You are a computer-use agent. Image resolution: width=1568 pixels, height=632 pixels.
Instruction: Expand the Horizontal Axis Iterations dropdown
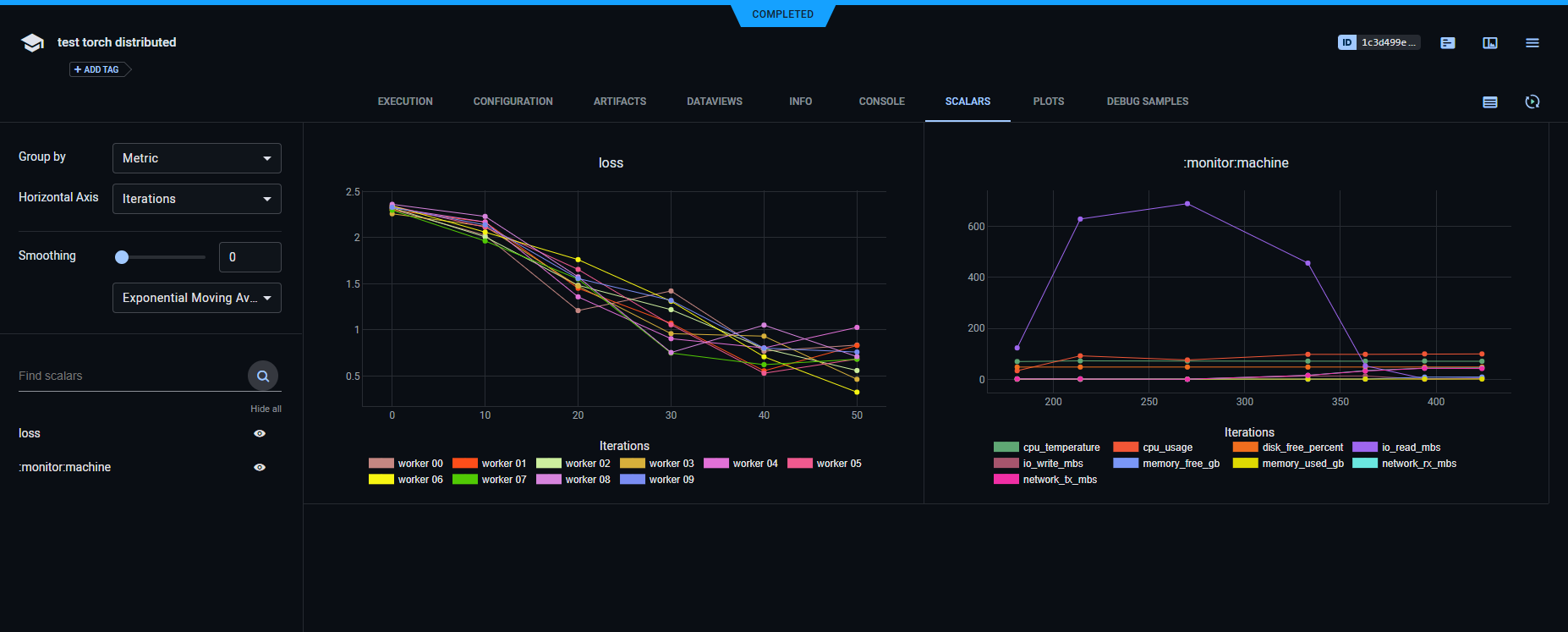pos(196,199)
